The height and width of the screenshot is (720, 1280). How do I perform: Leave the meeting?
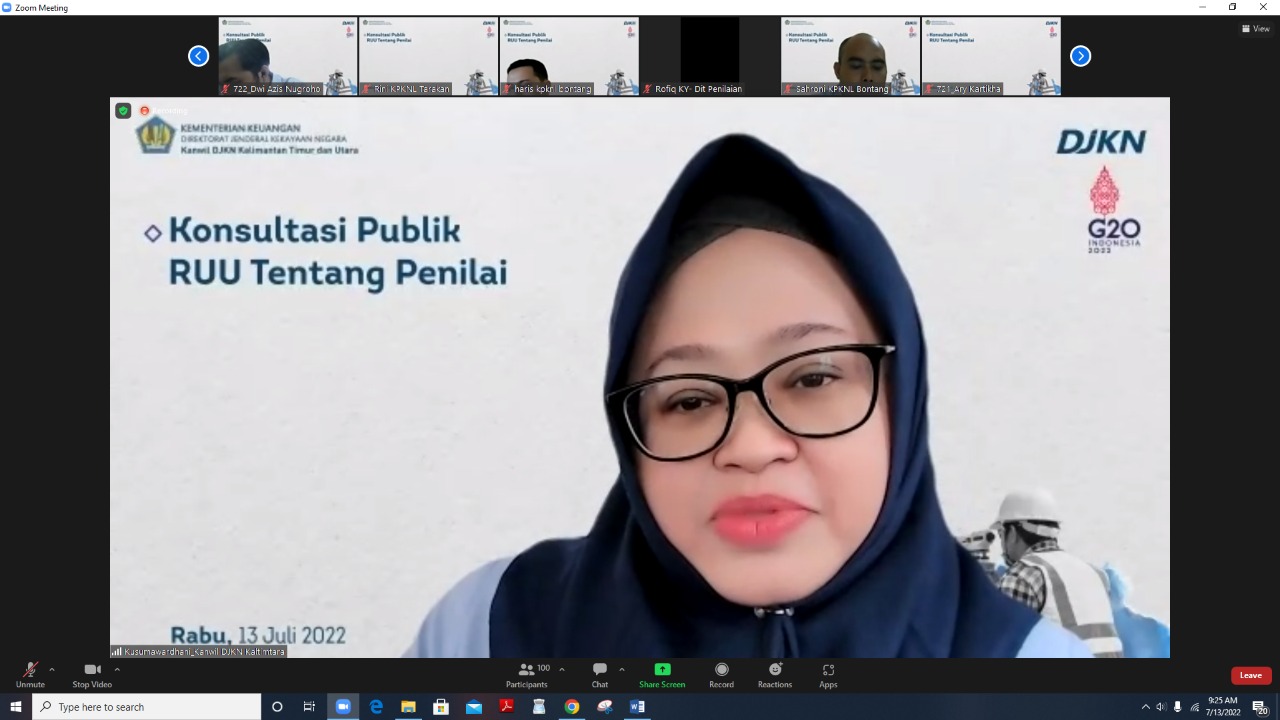pyautogui.click(x=1250, y=675)
